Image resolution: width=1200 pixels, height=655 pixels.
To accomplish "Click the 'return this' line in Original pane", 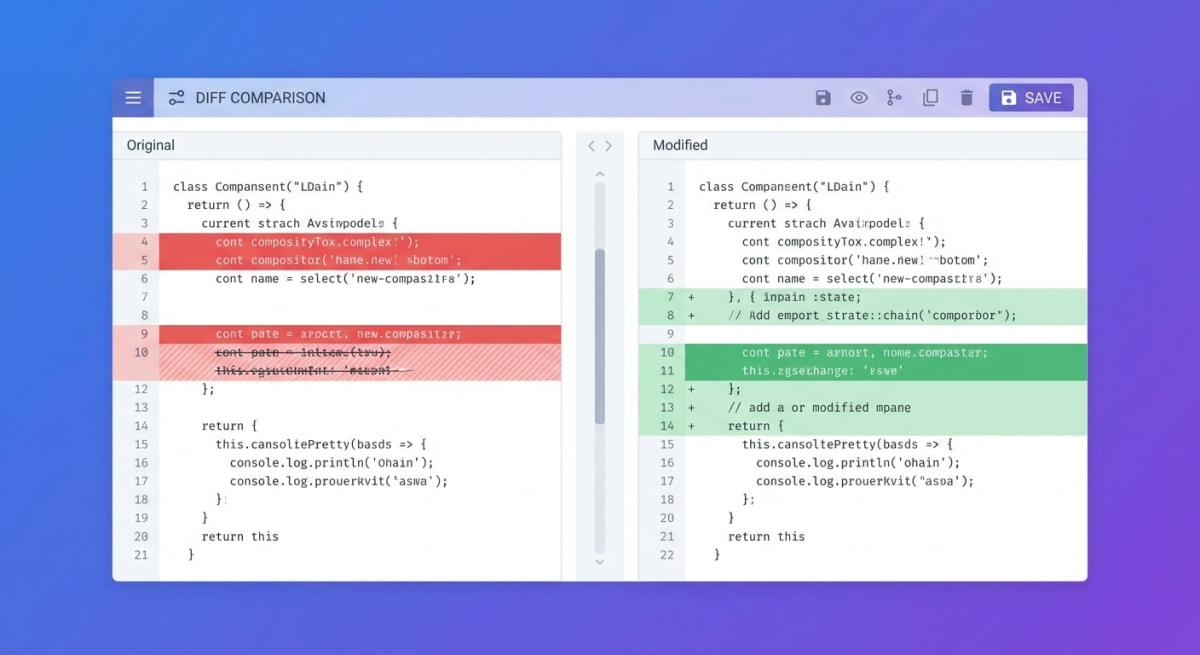I will coord(239,536).
